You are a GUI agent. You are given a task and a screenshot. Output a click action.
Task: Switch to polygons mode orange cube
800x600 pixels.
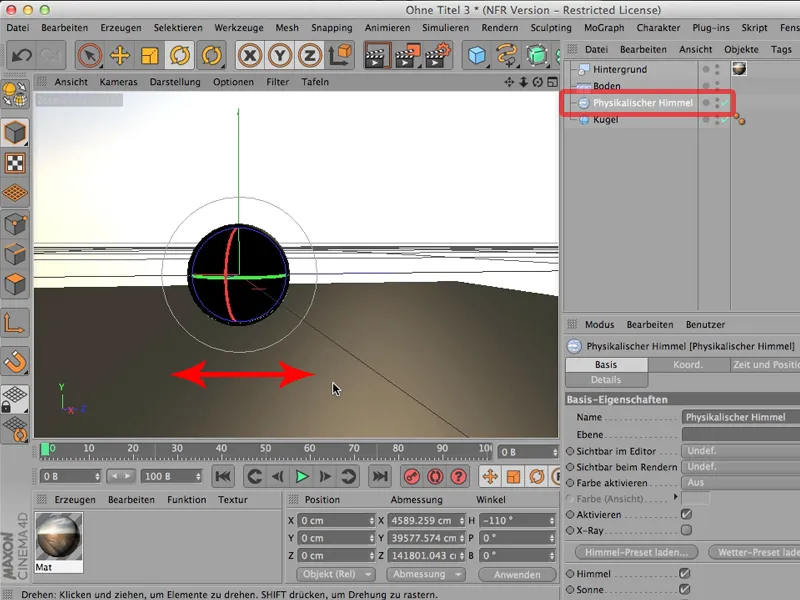15,284
